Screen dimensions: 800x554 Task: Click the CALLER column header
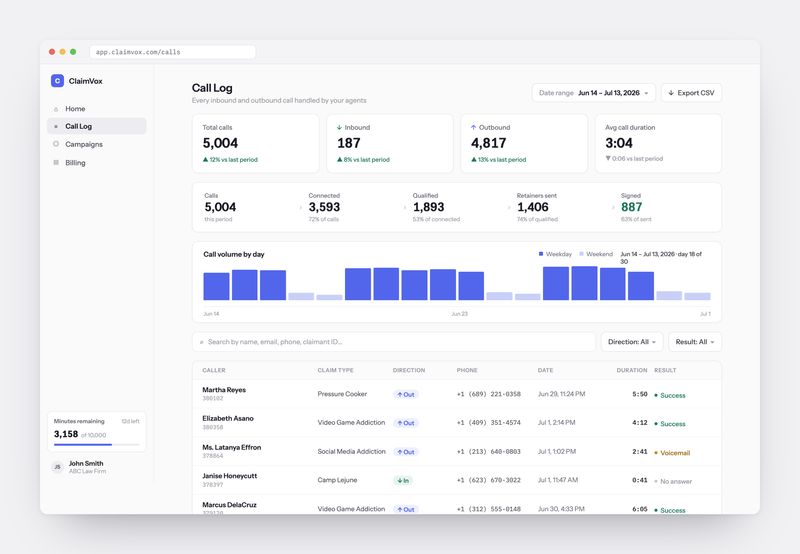pos(214,370)
